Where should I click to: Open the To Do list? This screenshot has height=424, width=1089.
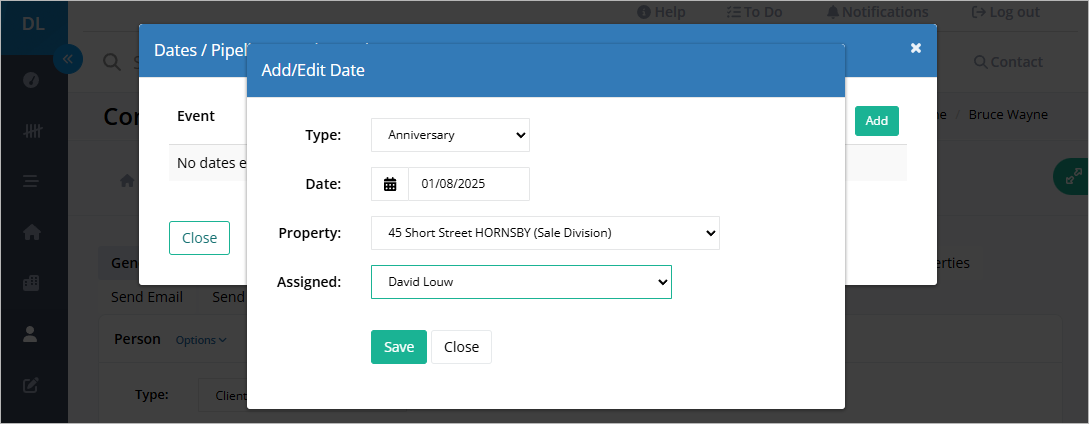pos(754,12)
